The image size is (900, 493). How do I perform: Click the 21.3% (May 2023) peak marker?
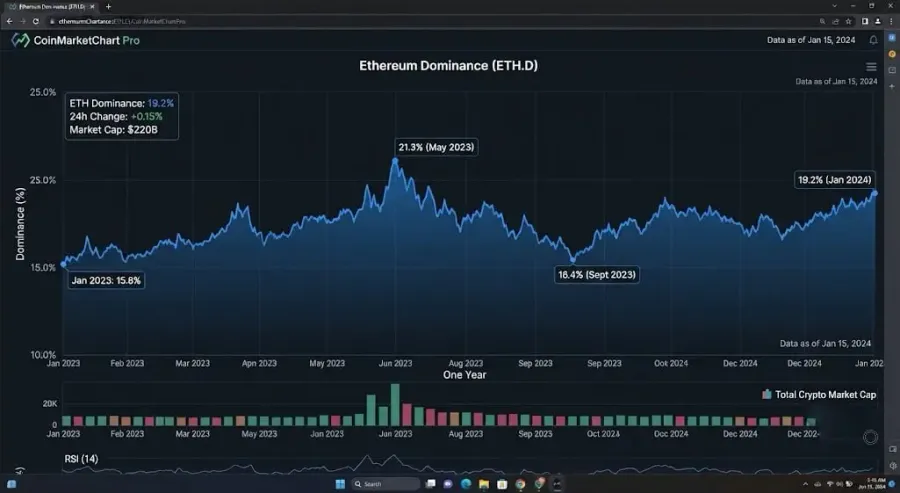[395, 161]
